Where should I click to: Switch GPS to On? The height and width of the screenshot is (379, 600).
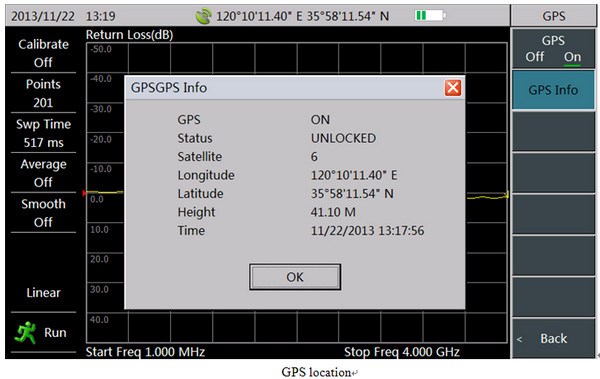(x=572, y=57)
